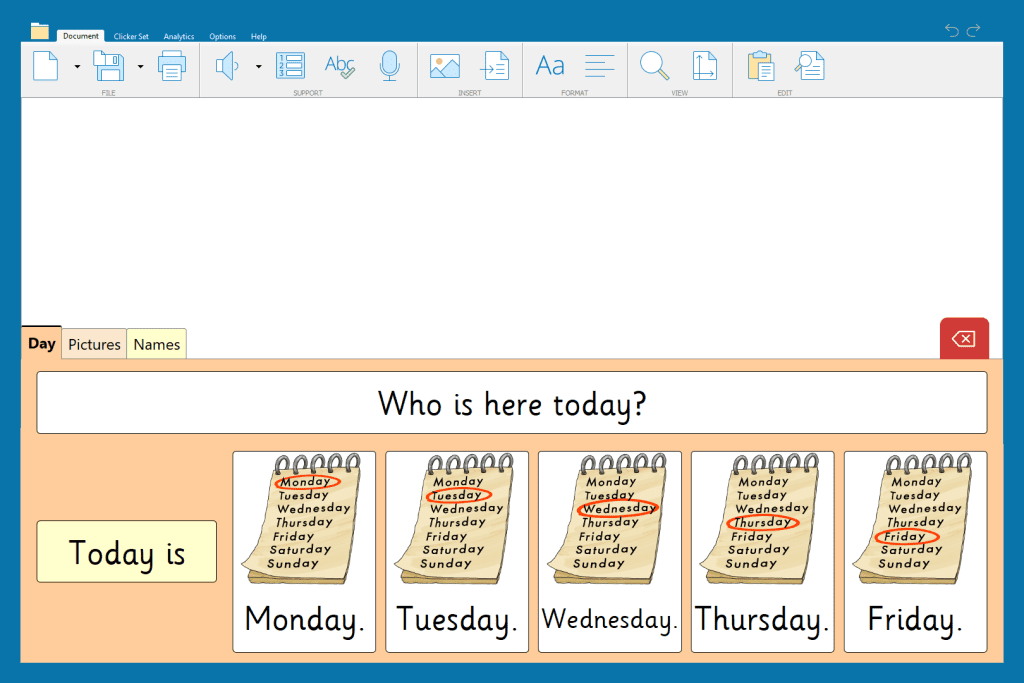Image resolution: width=1024 pixels, height=683 pixels.
Task: Click the 'Who is here today?' cell
Action: tap(512, 403)
